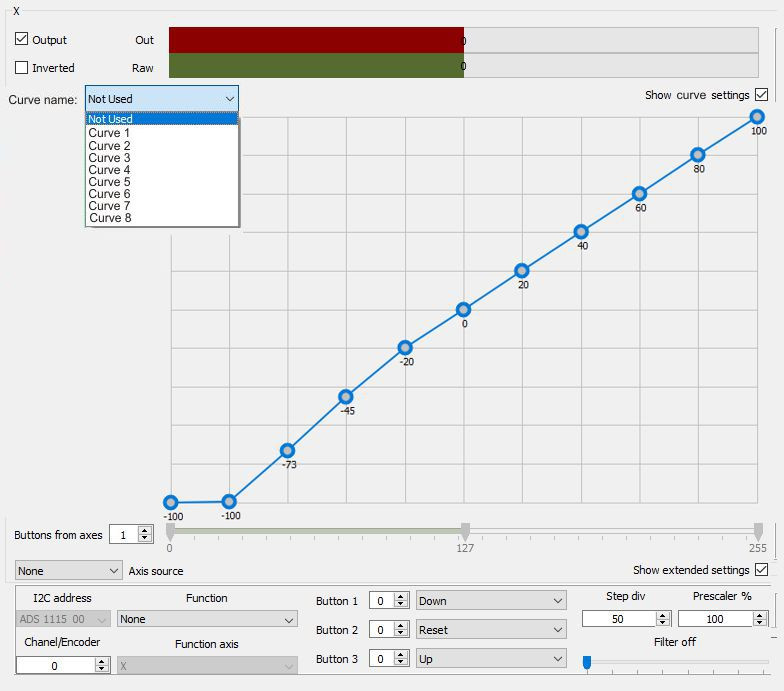The width and height of the screenshot is (784, 691).
Task: Choose Curve 6 from the list
Action: 162,194
